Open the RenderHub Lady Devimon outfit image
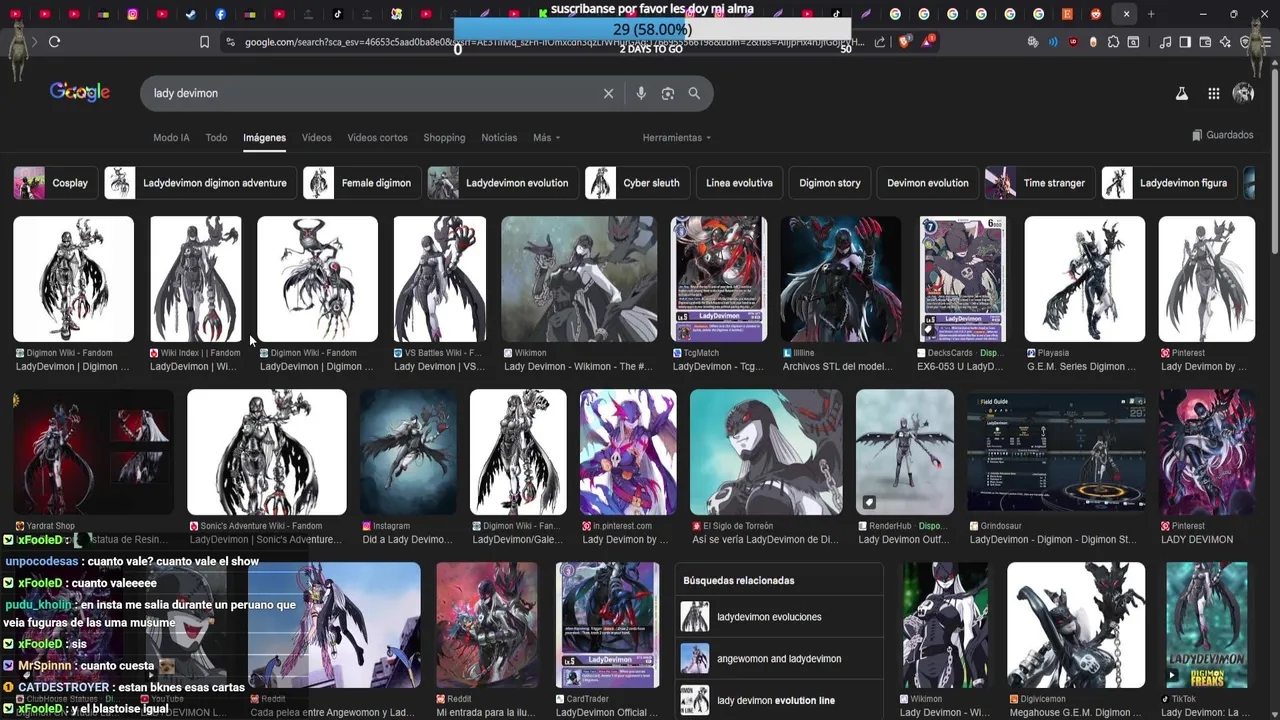Viewport: 1280px width, 720px height. (905, 452)
